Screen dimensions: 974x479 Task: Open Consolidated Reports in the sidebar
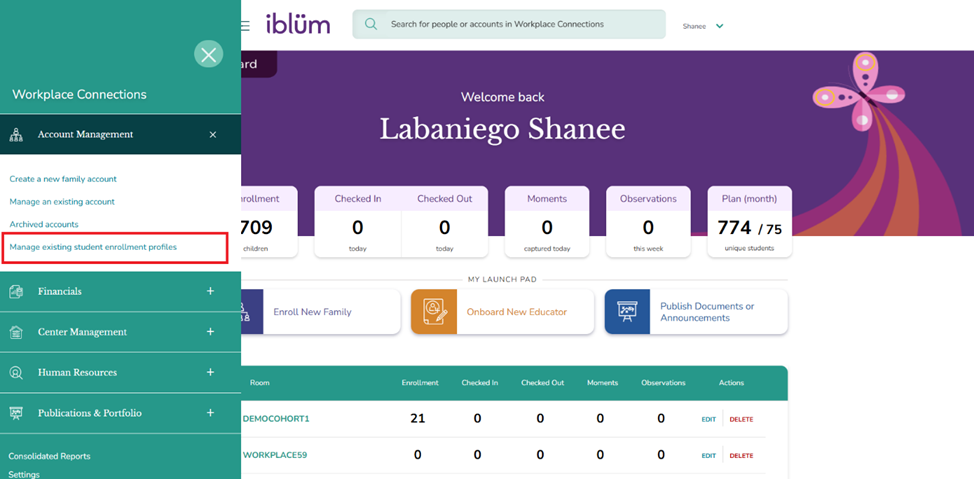(x=49, y=456)
